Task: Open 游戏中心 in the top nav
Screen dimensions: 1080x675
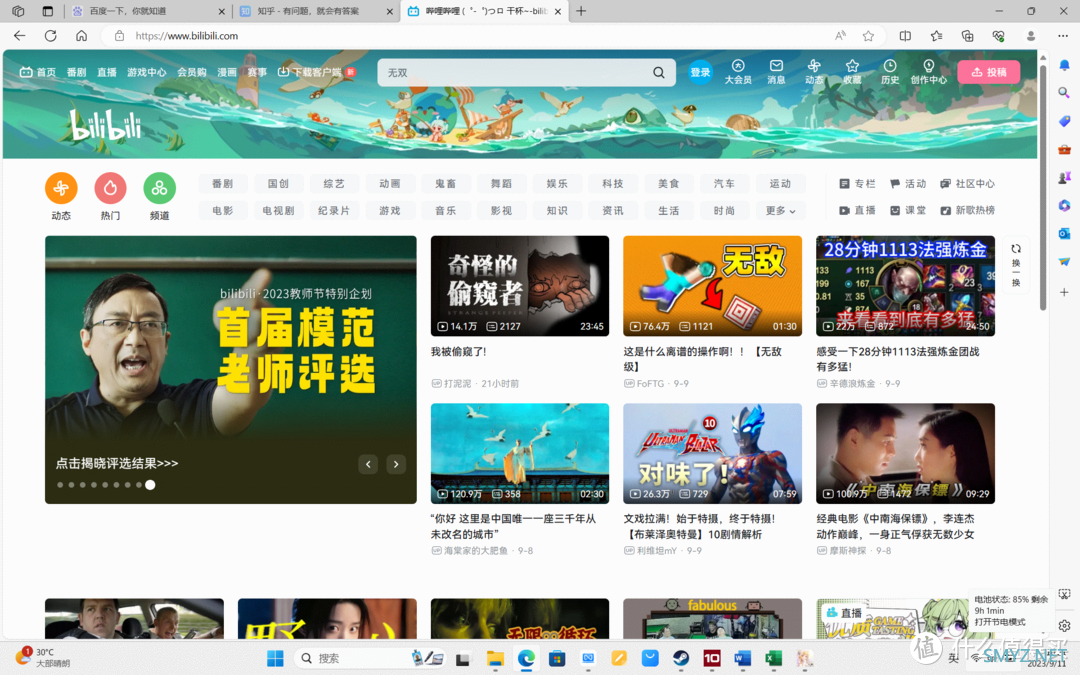Action: point(146,72)
